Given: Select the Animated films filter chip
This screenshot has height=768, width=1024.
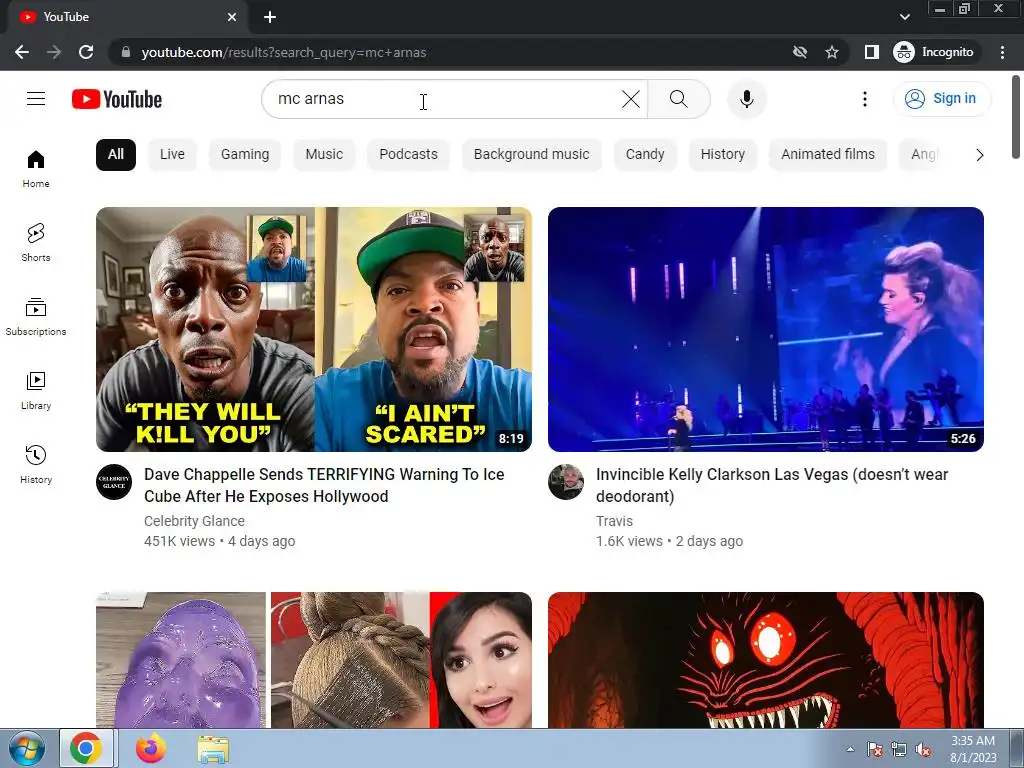Looking at the screenshot, I should 827,155.
